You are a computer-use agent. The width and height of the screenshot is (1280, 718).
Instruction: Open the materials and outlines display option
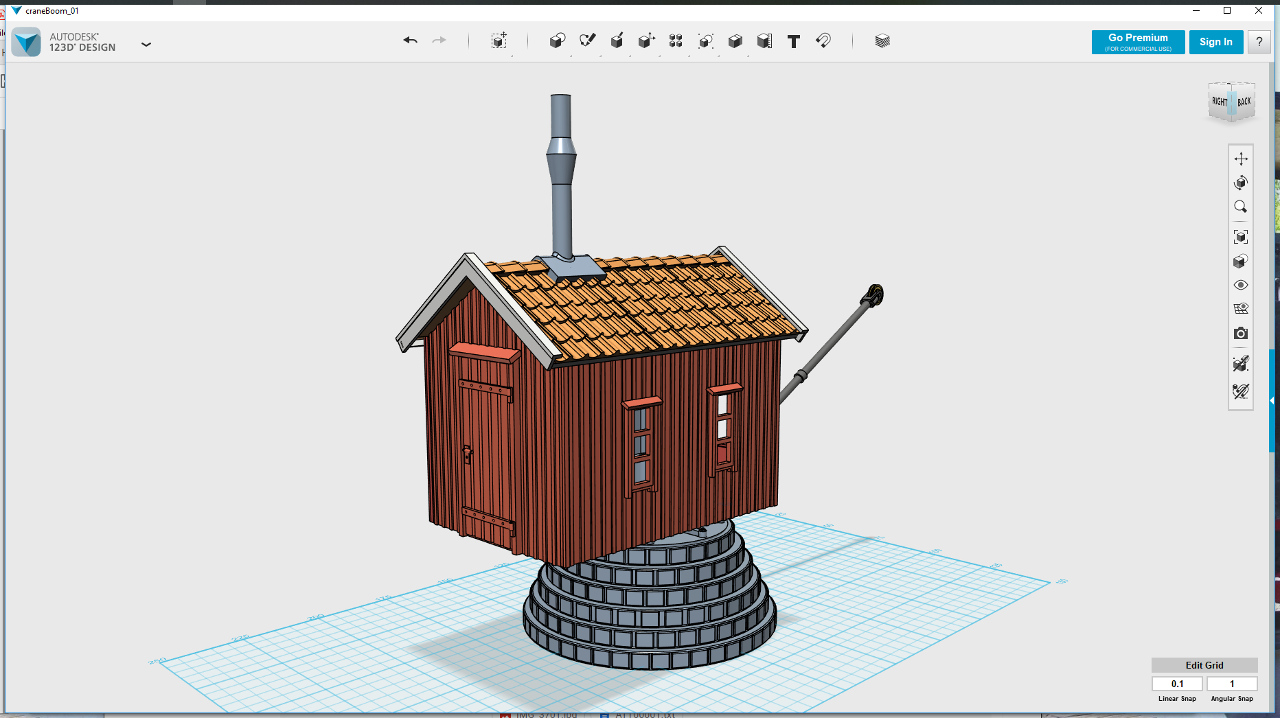[x=1241, y=261]
